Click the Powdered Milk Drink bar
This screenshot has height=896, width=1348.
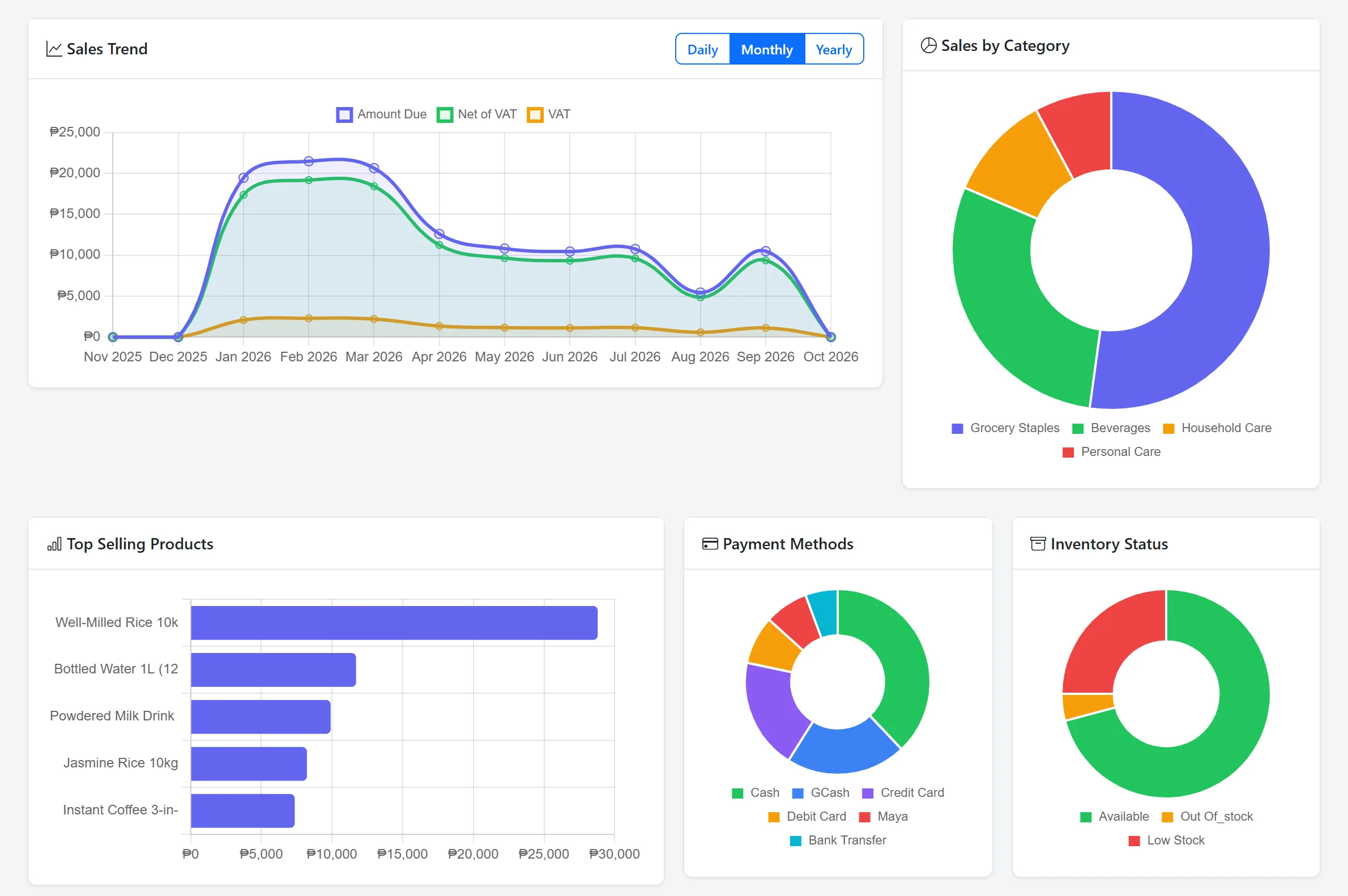click(261, 717)
